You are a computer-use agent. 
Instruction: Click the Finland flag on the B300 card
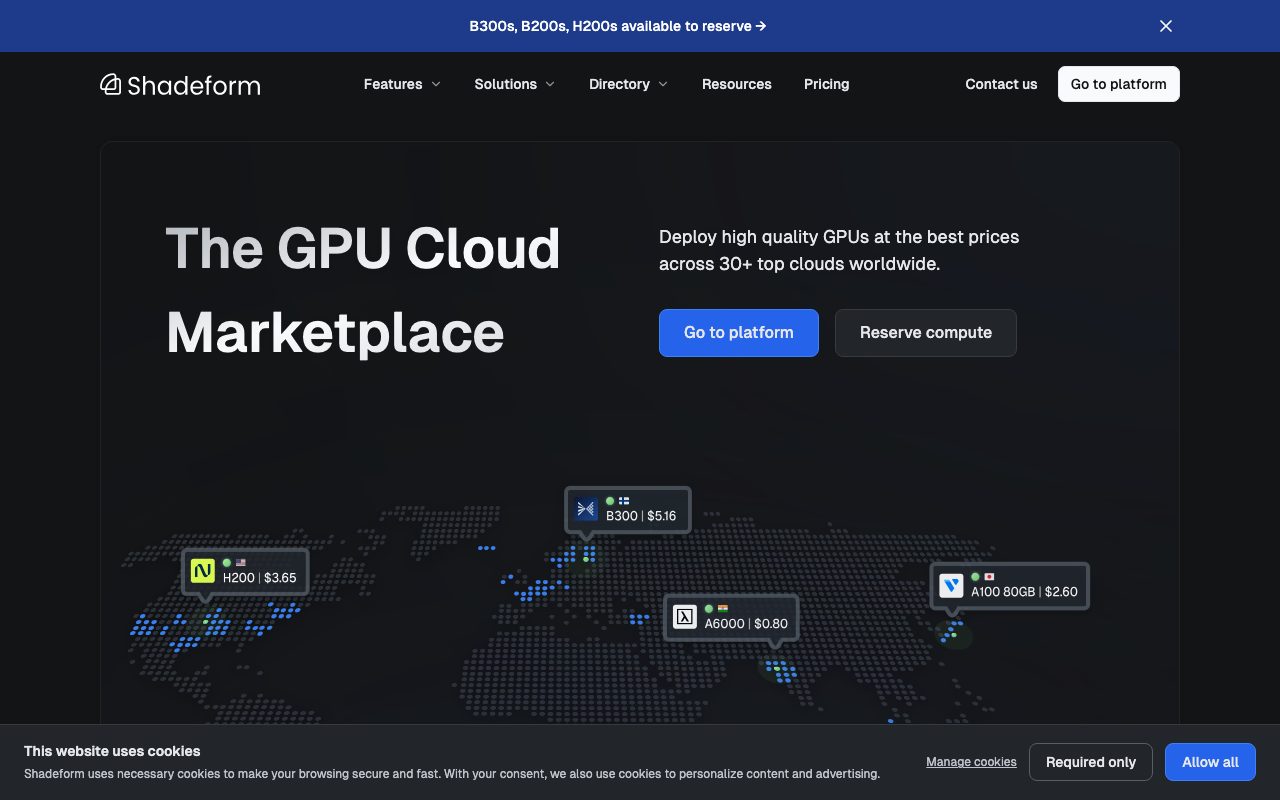[x=624, y=501]
